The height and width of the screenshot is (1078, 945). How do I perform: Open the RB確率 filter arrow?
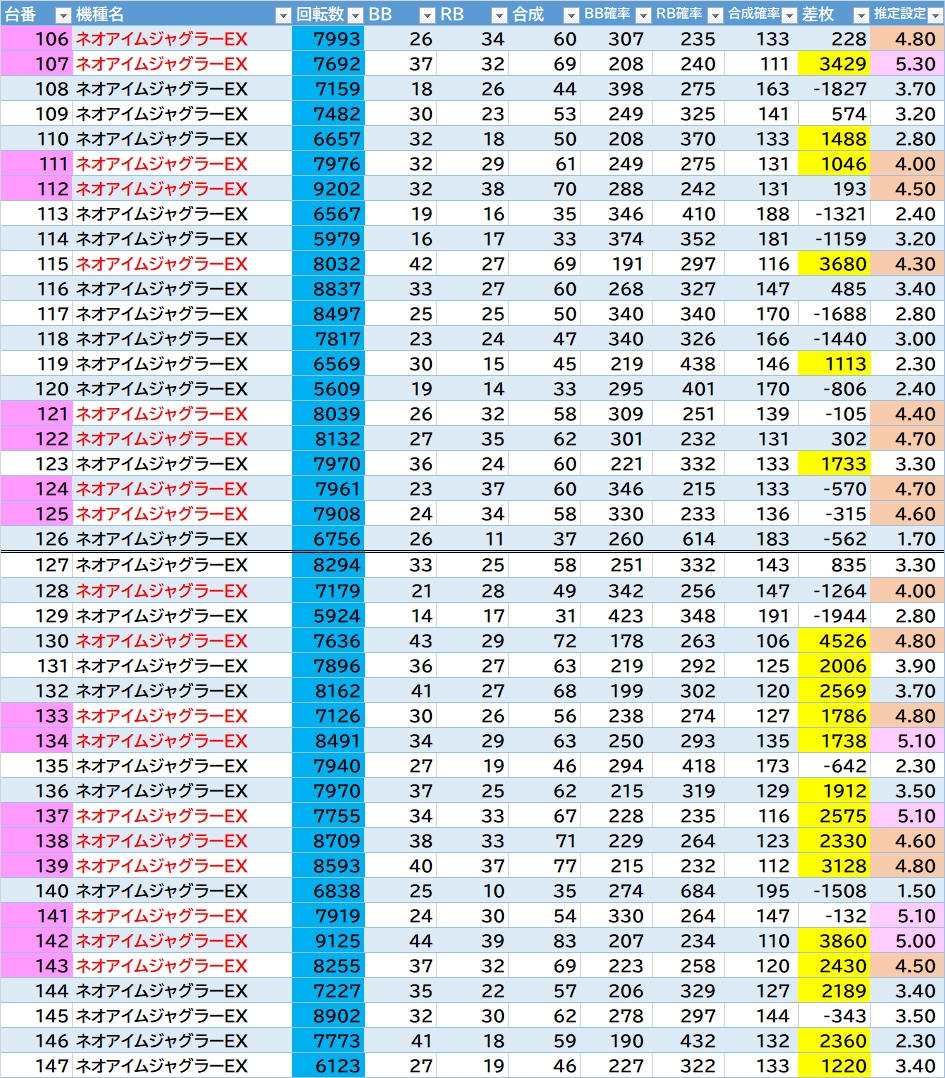[x=715, y=15]
